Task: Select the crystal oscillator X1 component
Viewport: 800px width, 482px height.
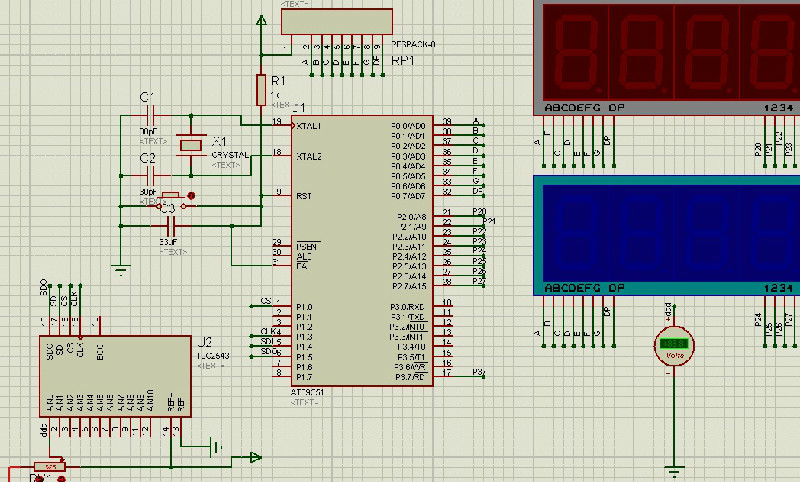Action: (x=189, y=144)
